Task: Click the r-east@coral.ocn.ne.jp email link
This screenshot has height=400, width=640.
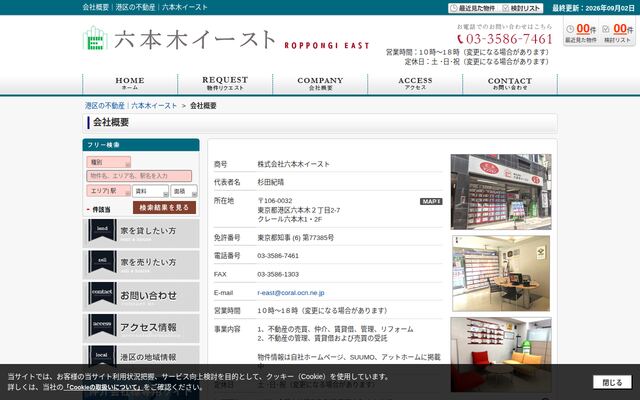Action: pyautogui.click(x=291, y=293)
